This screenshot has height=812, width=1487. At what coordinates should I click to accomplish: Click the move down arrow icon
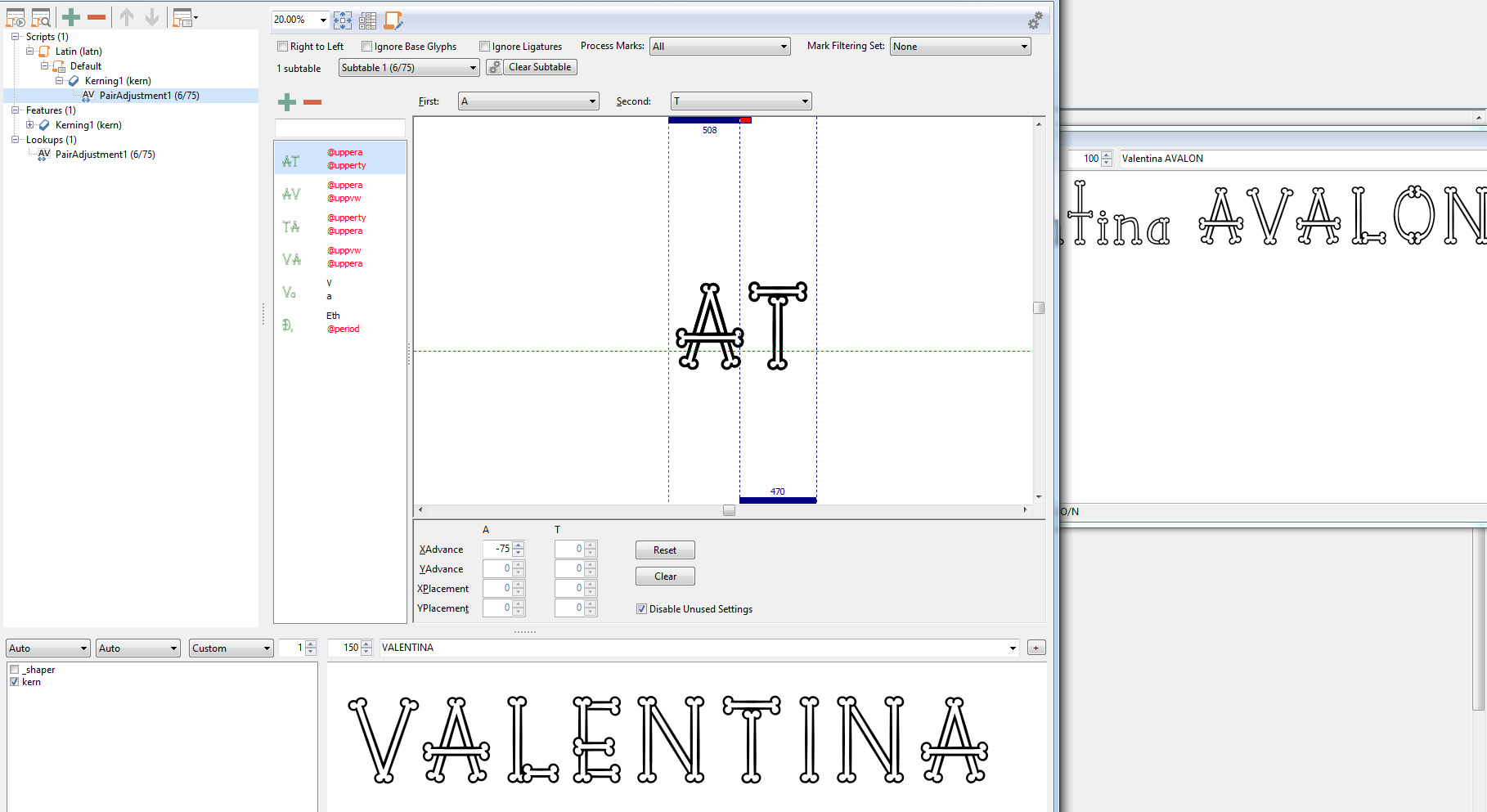coord(152,17)
